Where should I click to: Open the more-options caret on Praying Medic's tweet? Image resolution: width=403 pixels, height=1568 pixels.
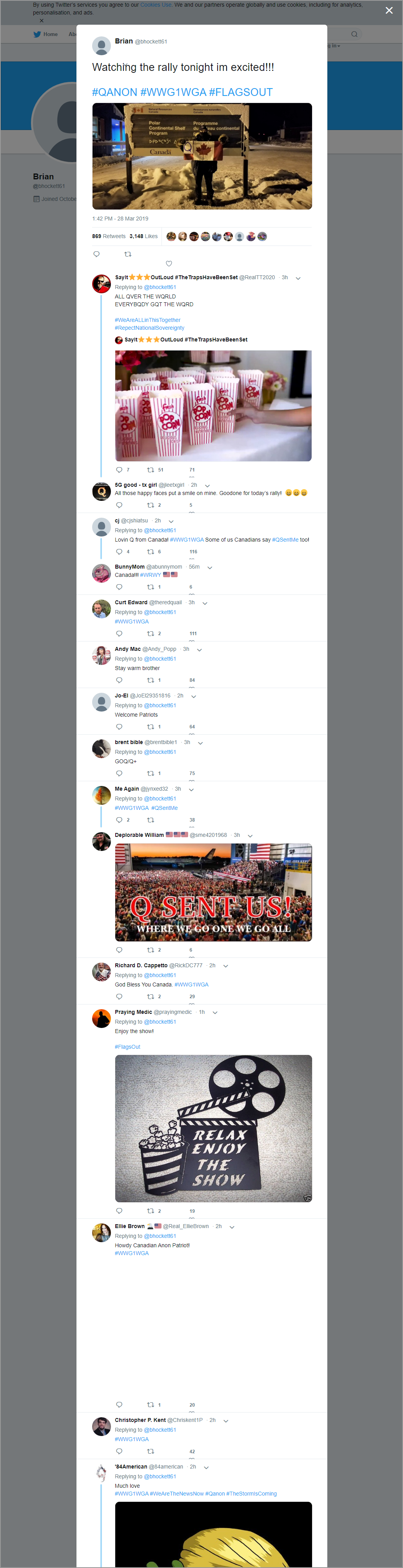point(215,1013)
